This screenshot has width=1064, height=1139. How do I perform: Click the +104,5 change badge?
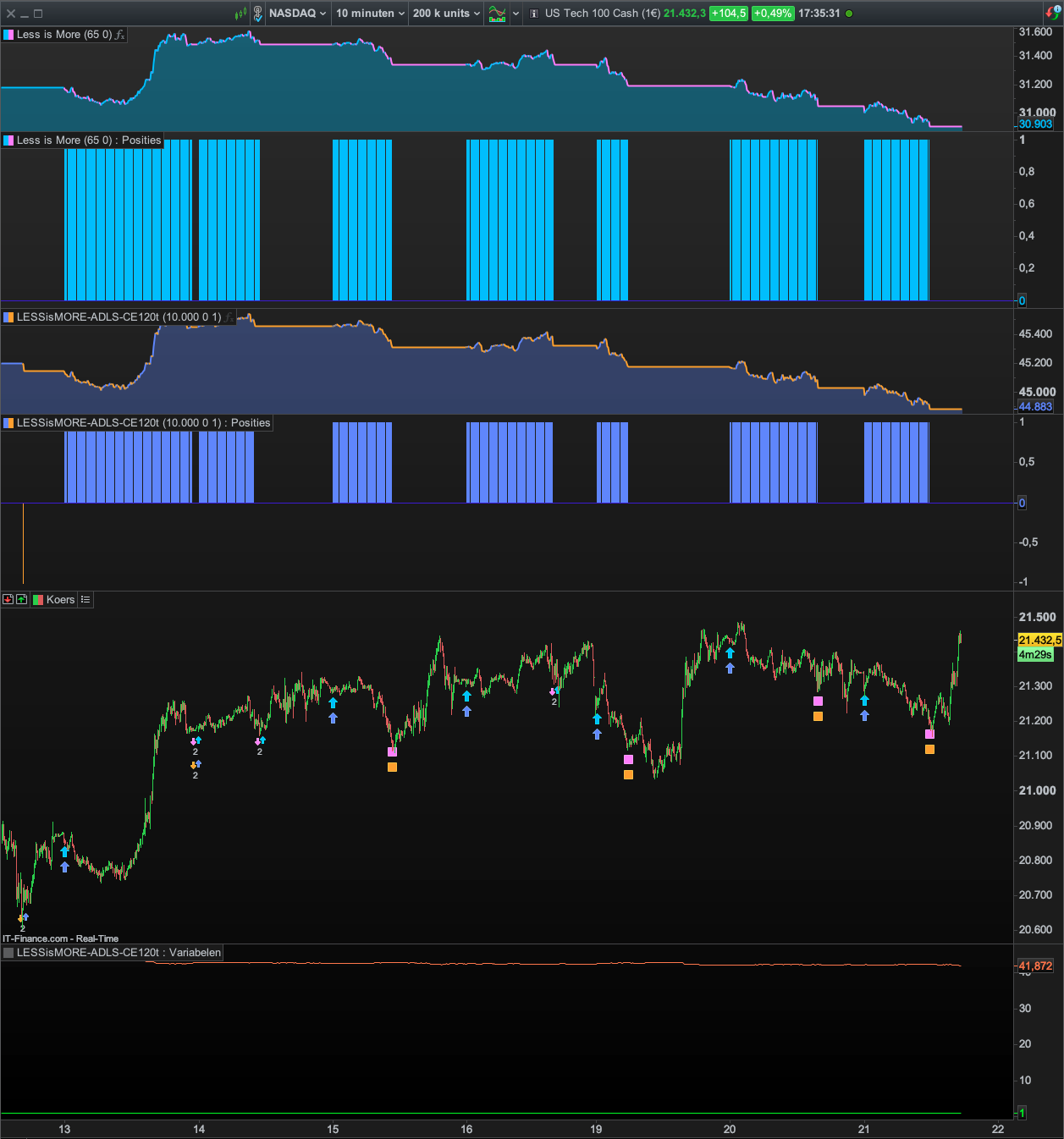729,14
